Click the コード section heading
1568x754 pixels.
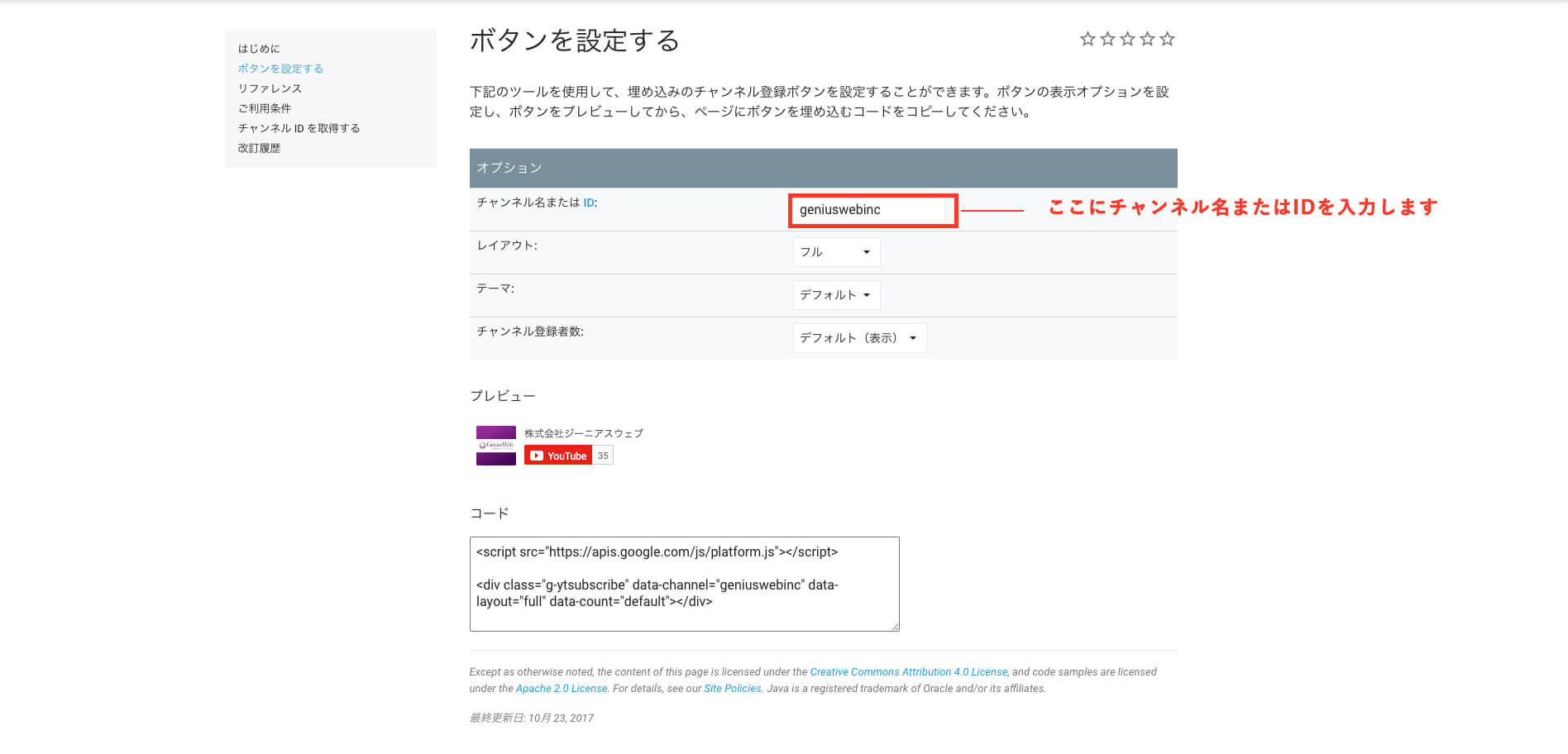490,513
